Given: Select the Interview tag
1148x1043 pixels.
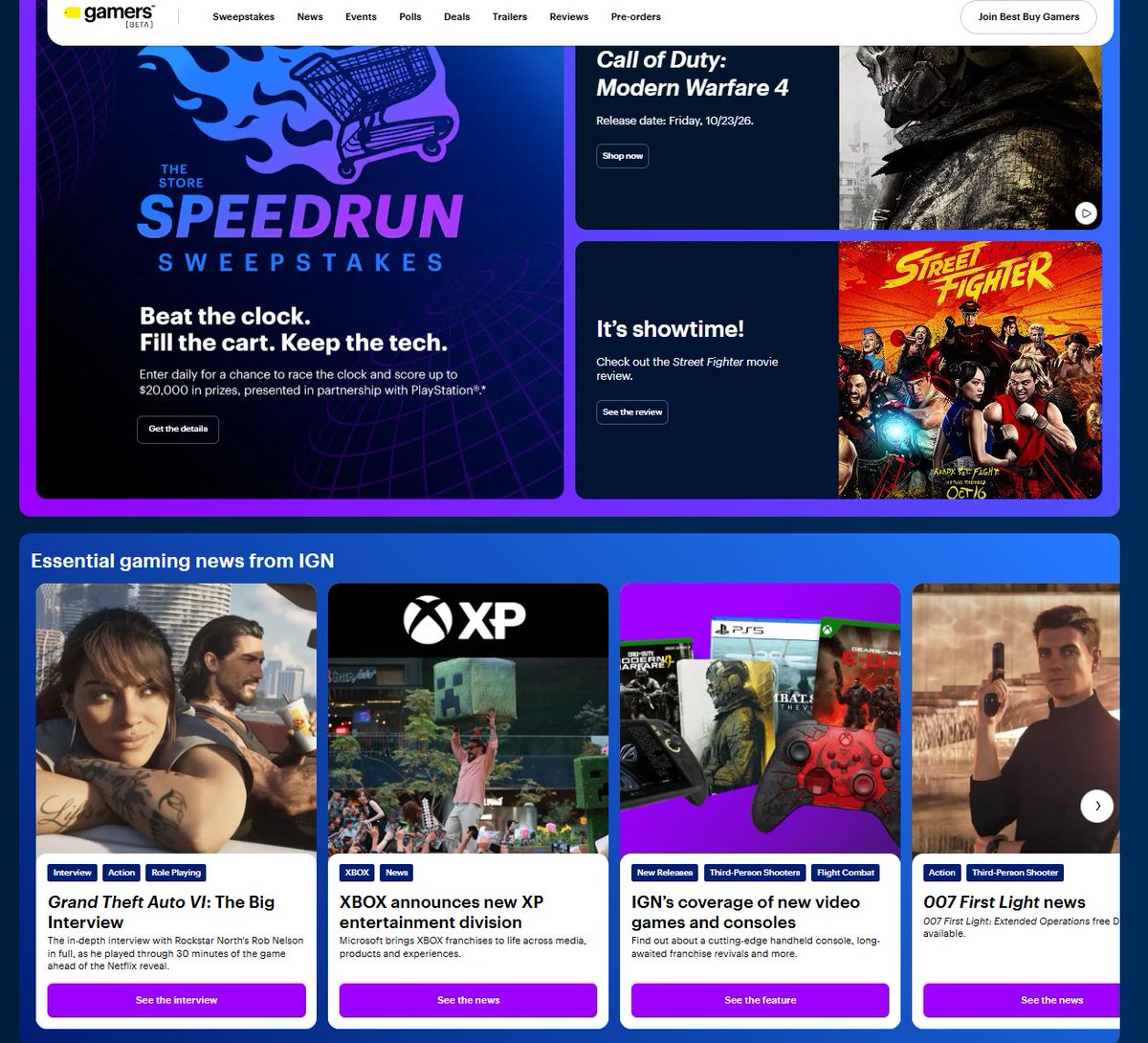Looking at the screenshot, I should tap(73, 873).
